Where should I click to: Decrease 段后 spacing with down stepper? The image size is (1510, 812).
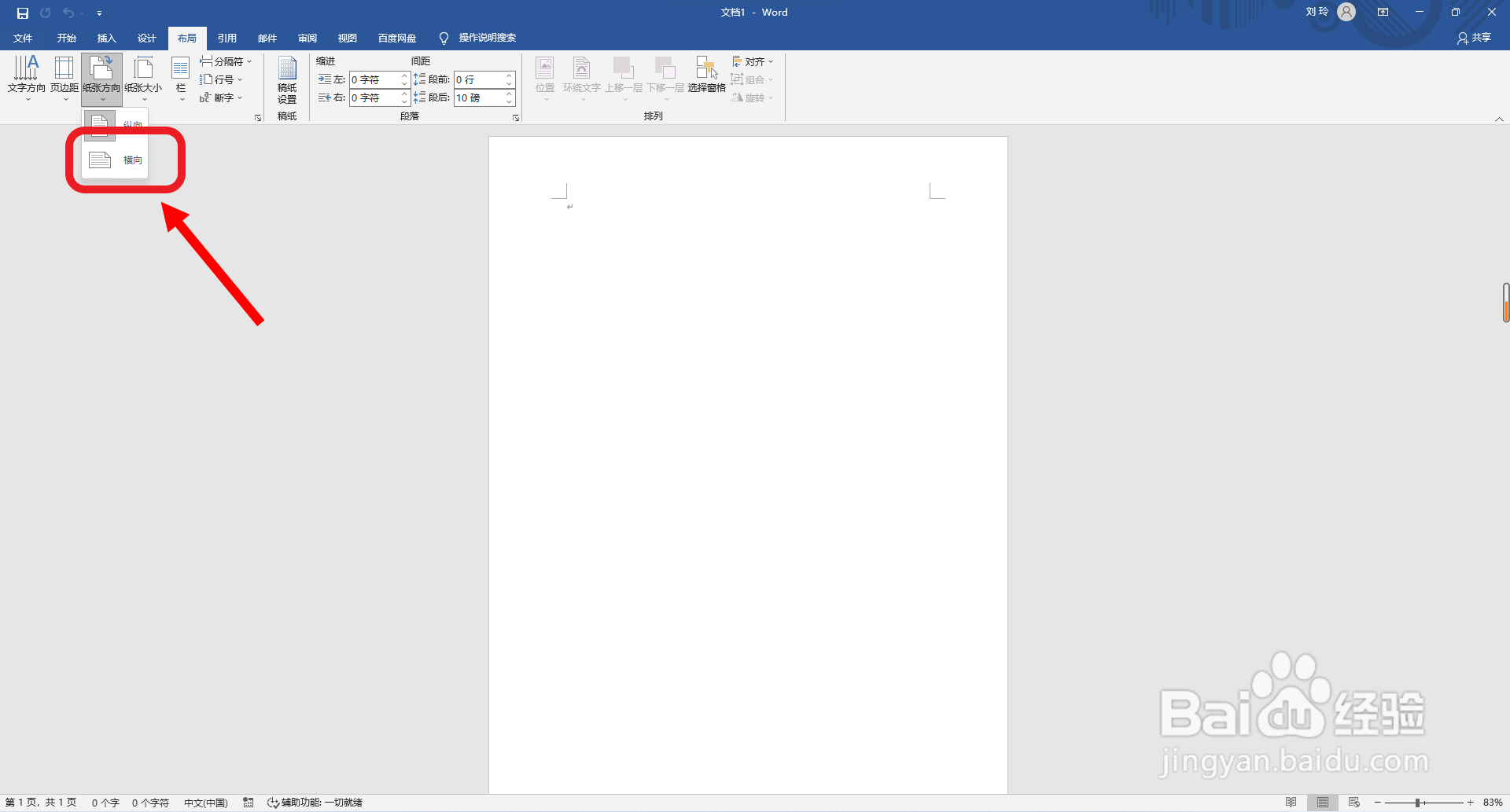(x=510, y=101)
